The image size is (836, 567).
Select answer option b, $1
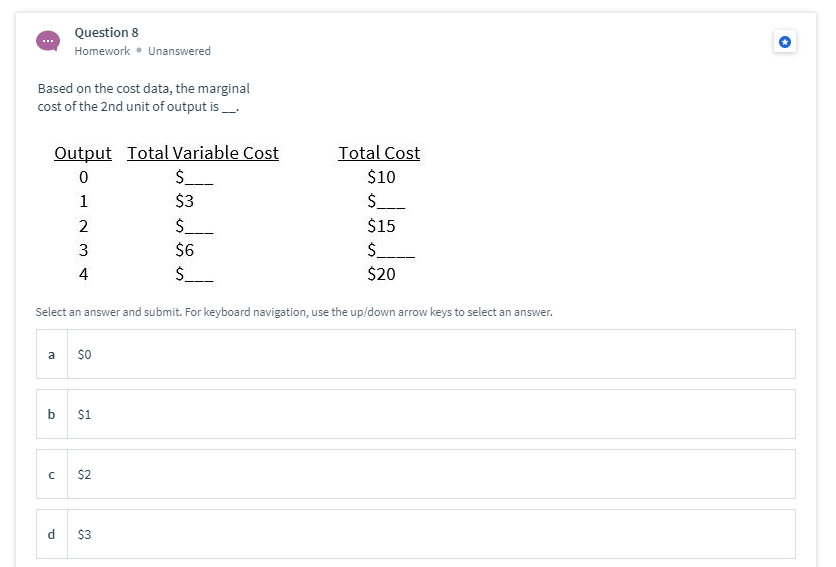[416, 414]
